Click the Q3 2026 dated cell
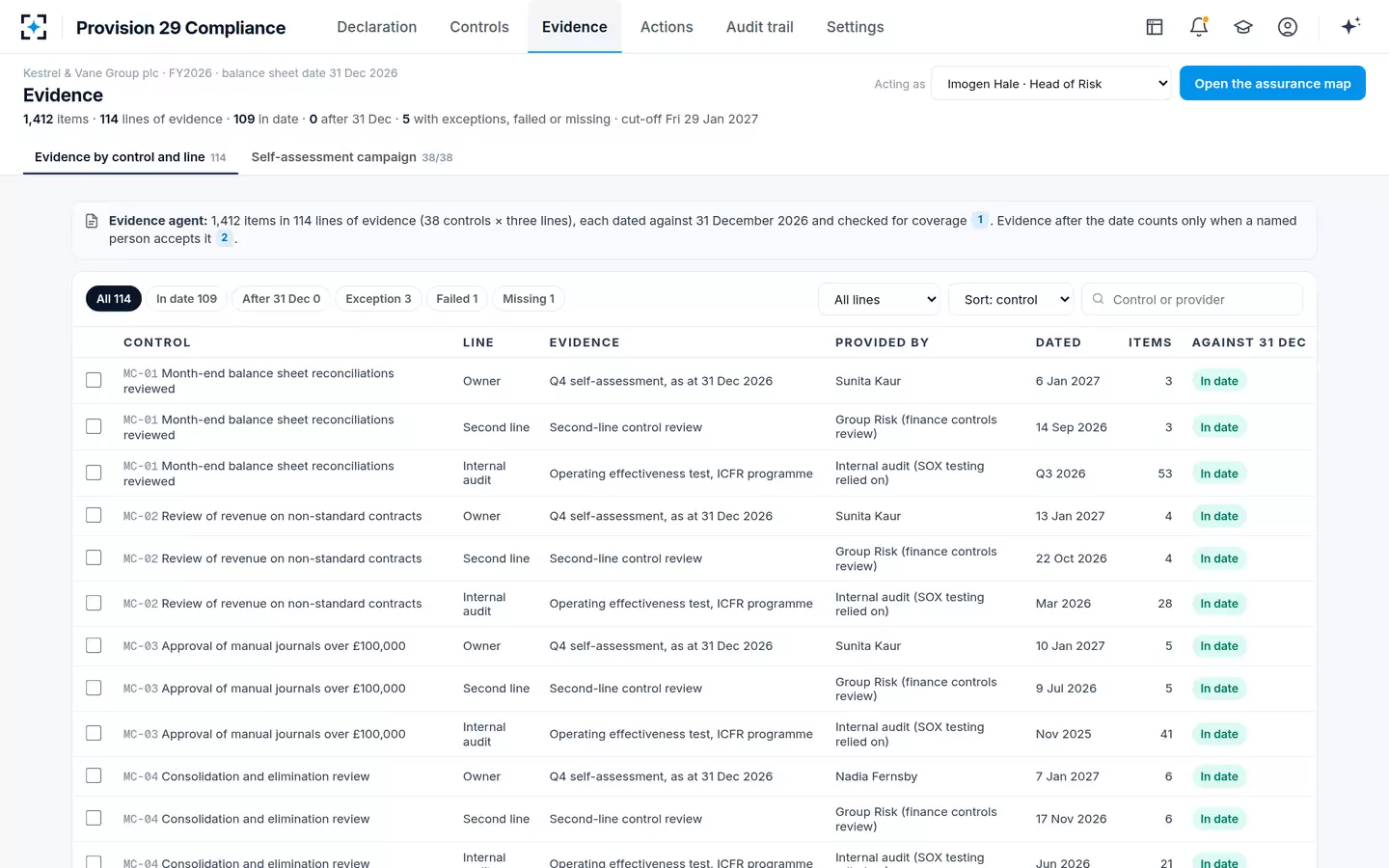This screenshot has width=1389, height=868. coord(1061,474)
